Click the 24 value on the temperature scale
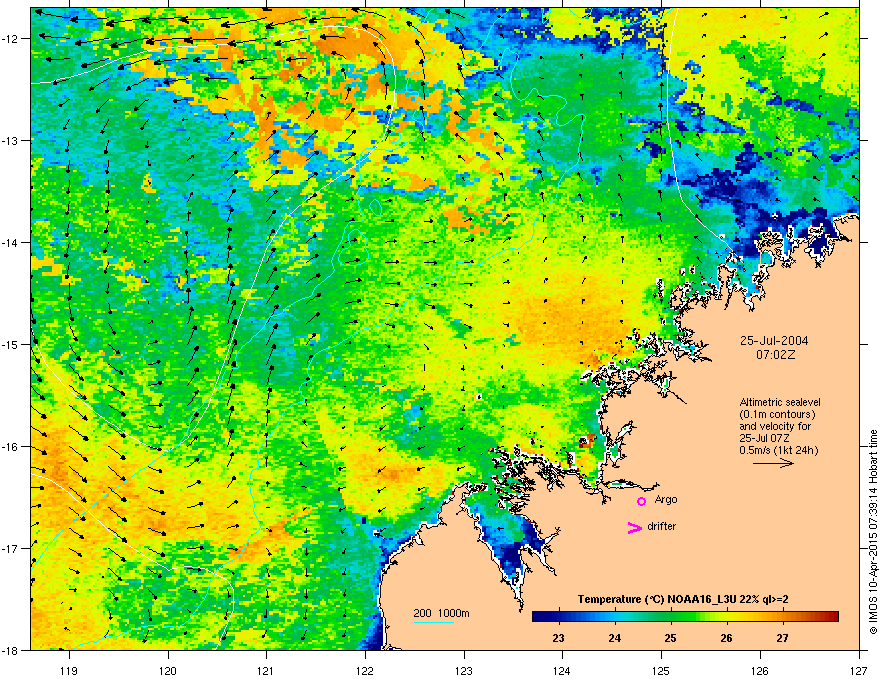The height and width of the screenshot is (680, 880). click(615, 638)
